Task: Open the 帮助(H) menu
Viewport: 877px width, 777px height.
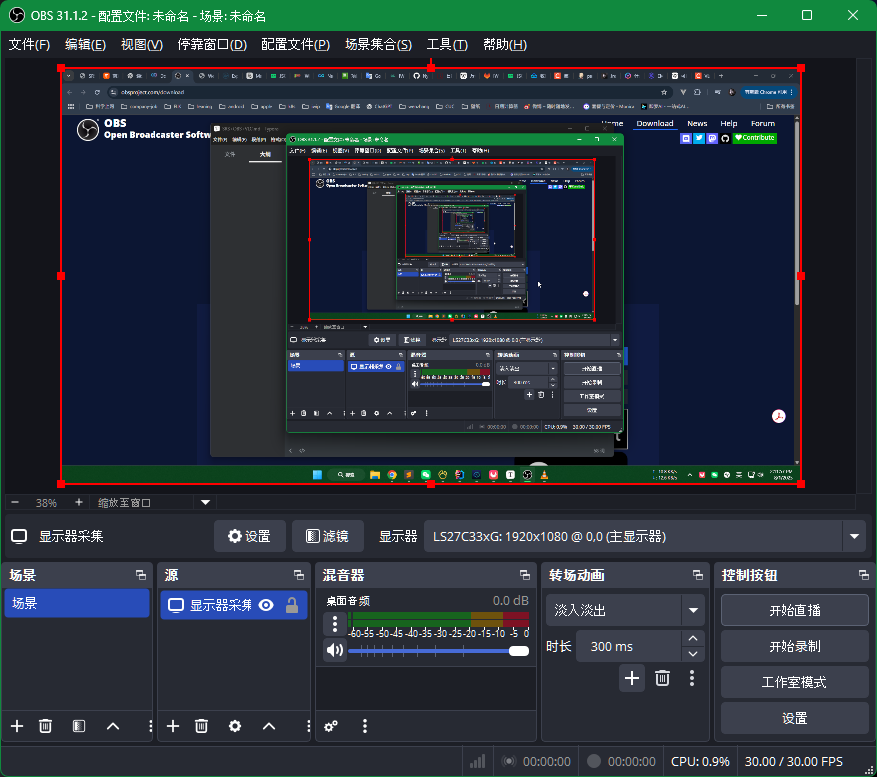Action: click(x=504, y=45)
